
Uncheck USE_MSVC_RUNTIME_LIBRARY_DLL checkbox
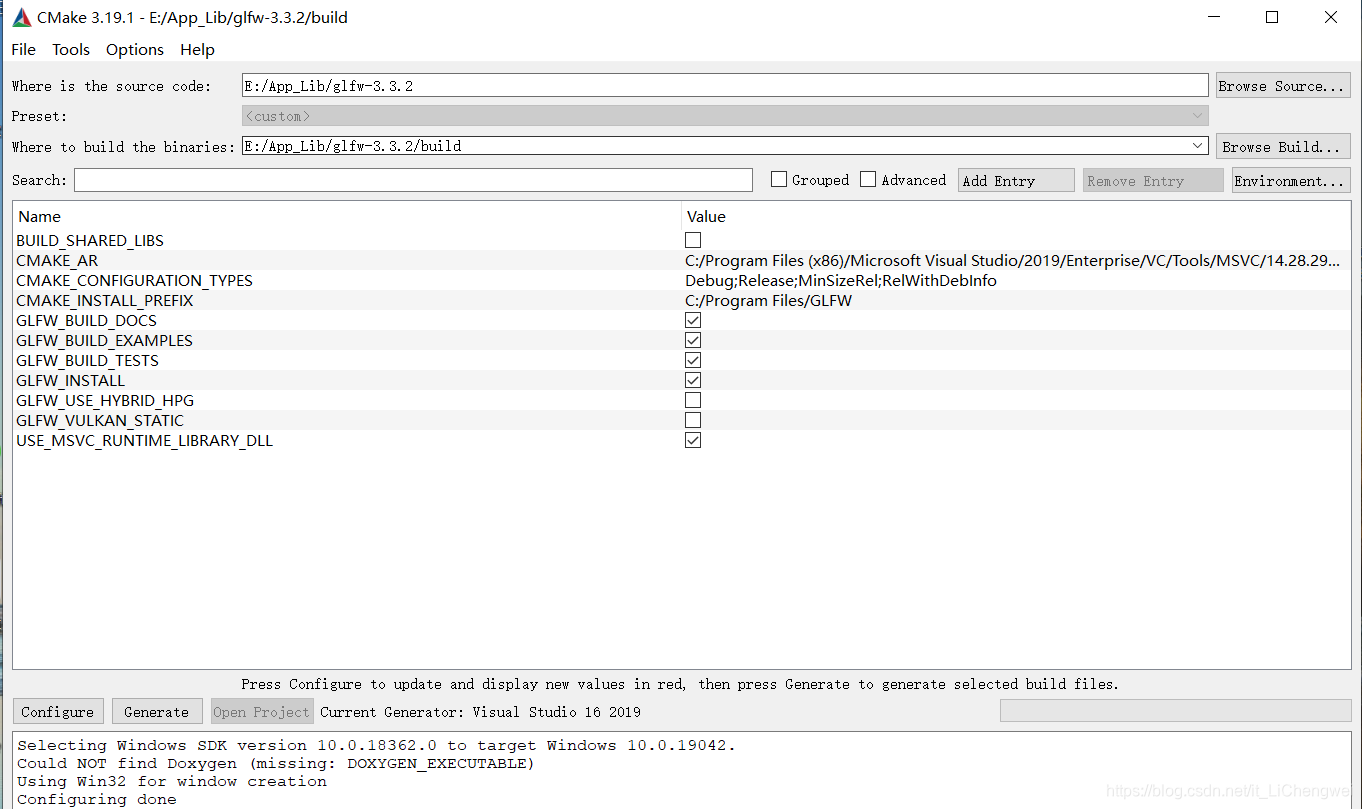[693, 440]
